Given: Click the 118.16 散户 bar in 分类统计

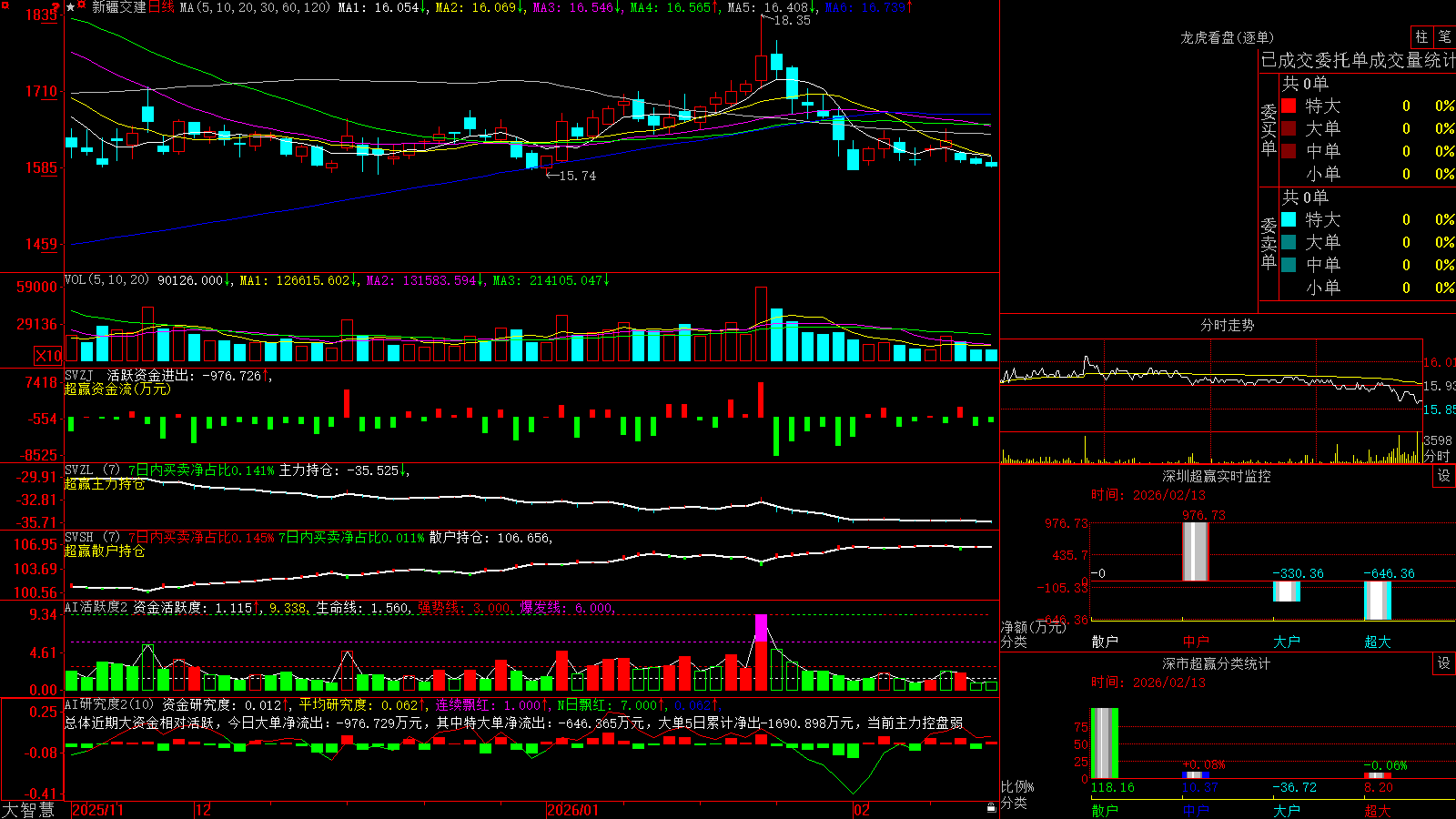Looking at the screenshot, I should click(1105, 743).
